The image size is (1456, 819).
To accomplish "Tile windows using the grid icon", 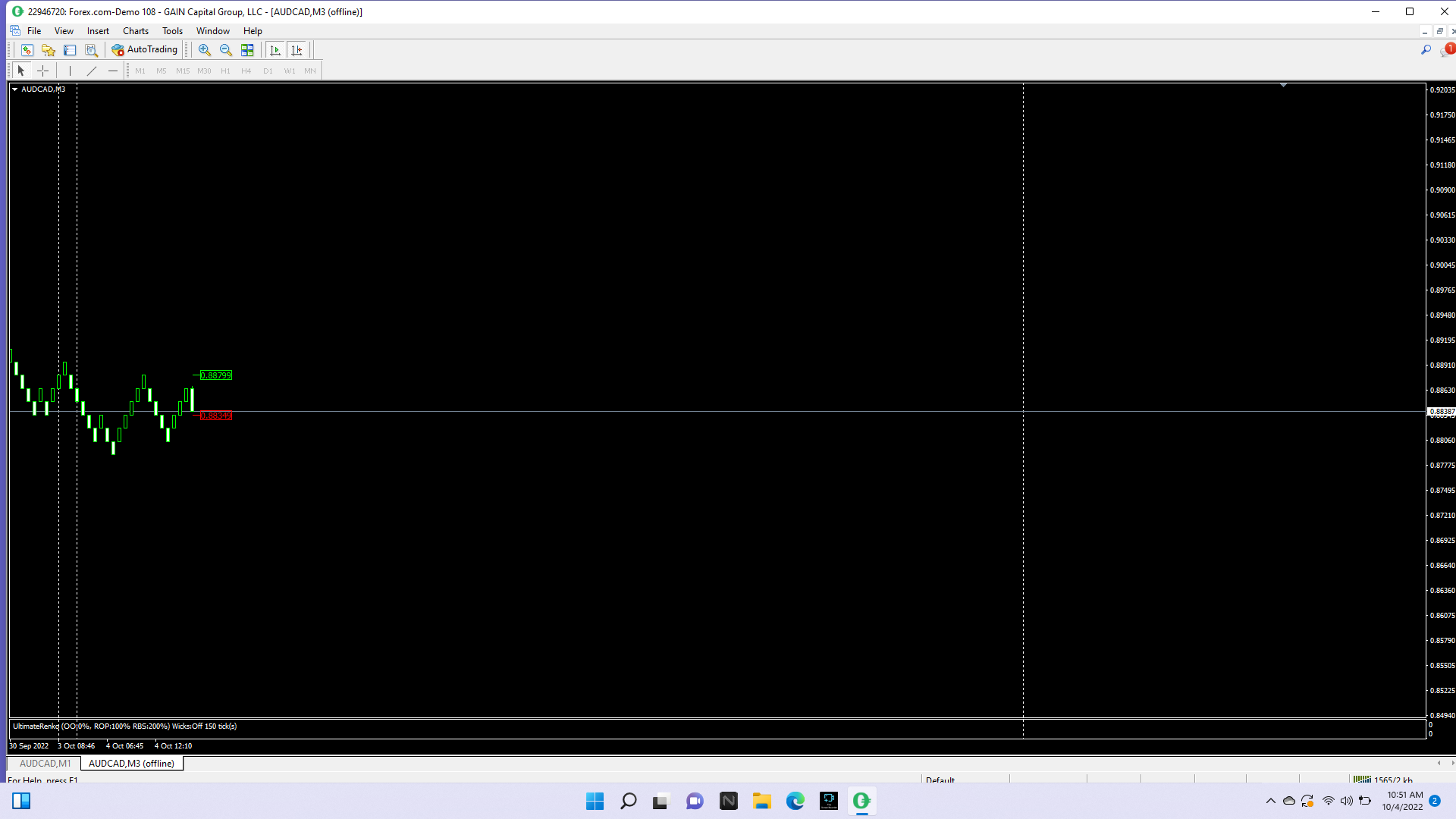I will [x=247, y=50].
